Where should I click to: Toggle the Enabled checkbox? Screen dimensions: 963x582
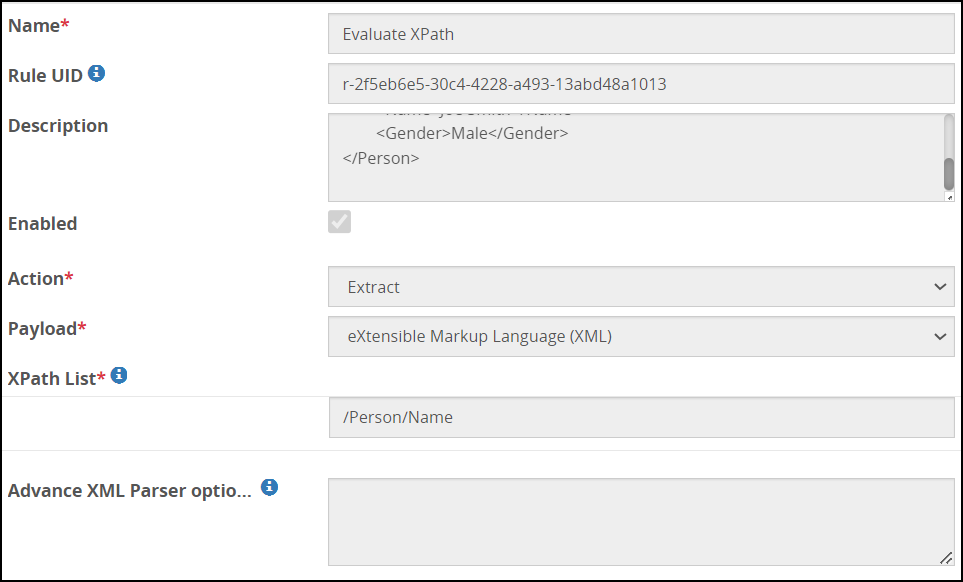tap(340, 222)
